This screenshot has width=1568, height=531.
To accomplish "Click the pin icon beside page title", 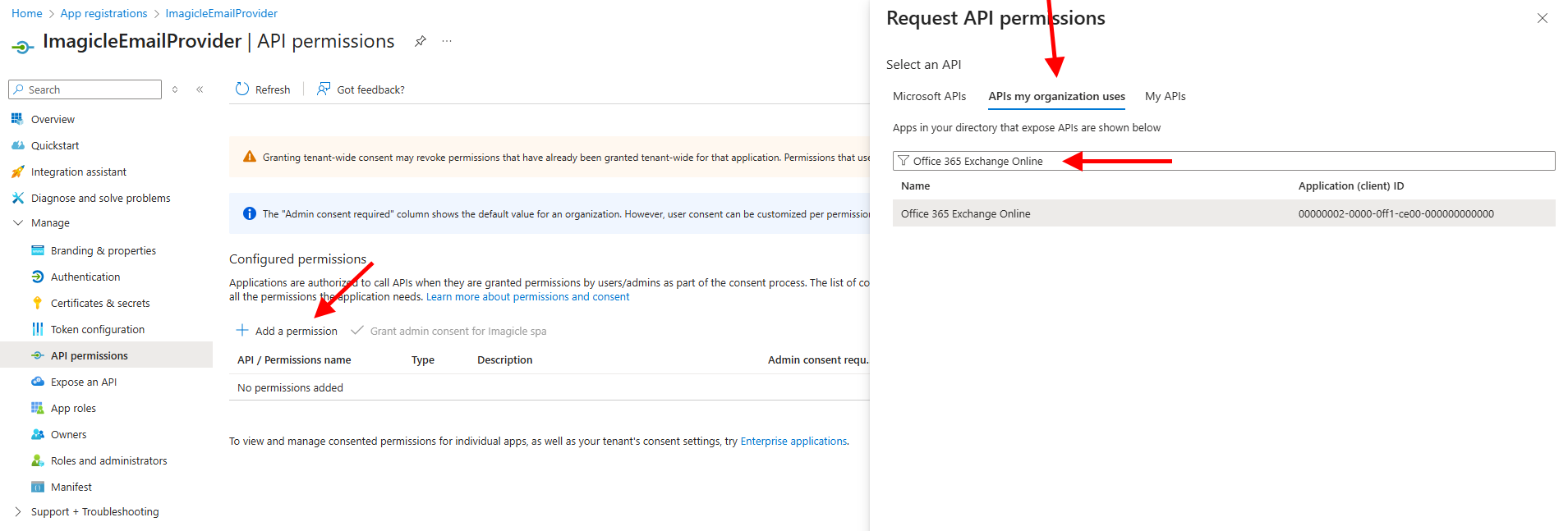I will pyautogui.click(x=421, y=41).
